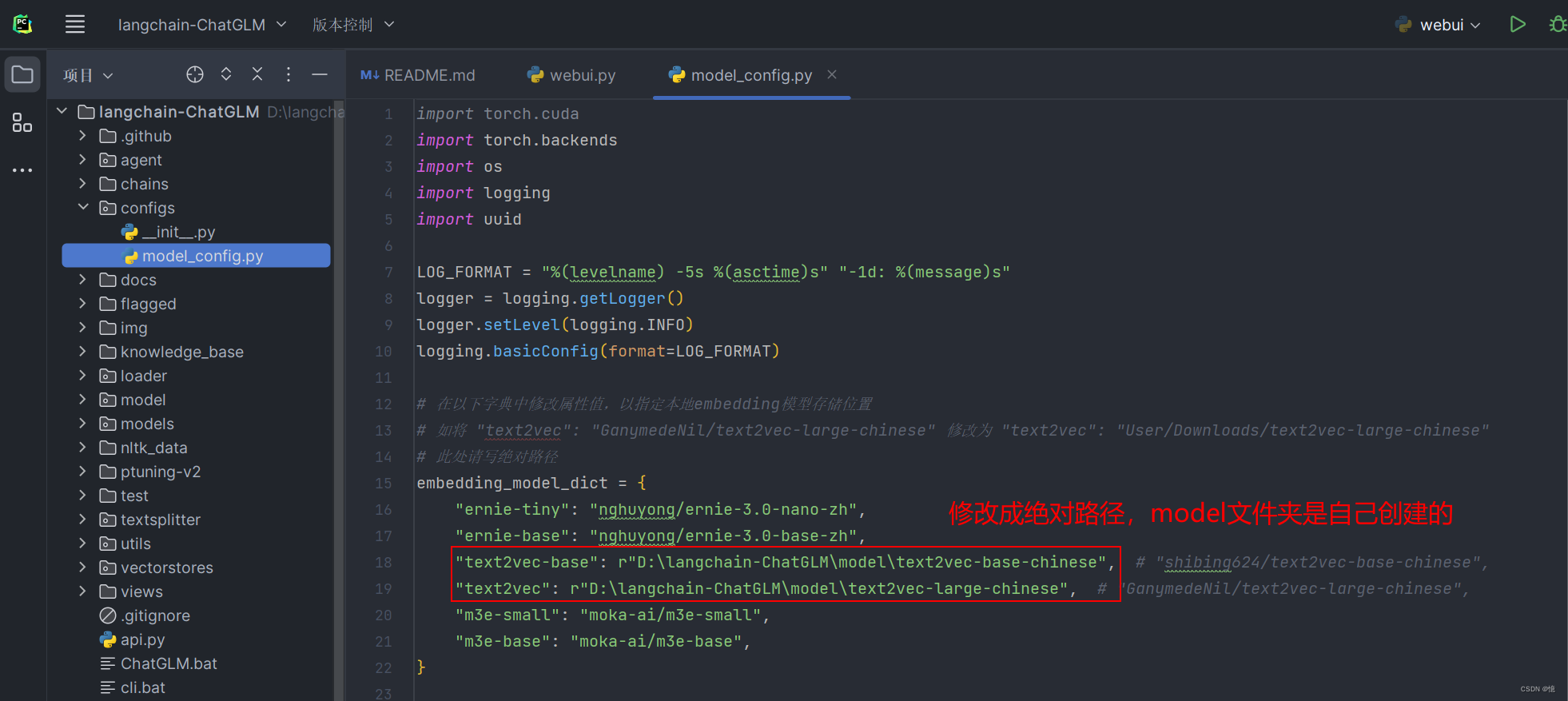The image size is (1568, 701).
Task: Expand the img folder
Action: 82,328
